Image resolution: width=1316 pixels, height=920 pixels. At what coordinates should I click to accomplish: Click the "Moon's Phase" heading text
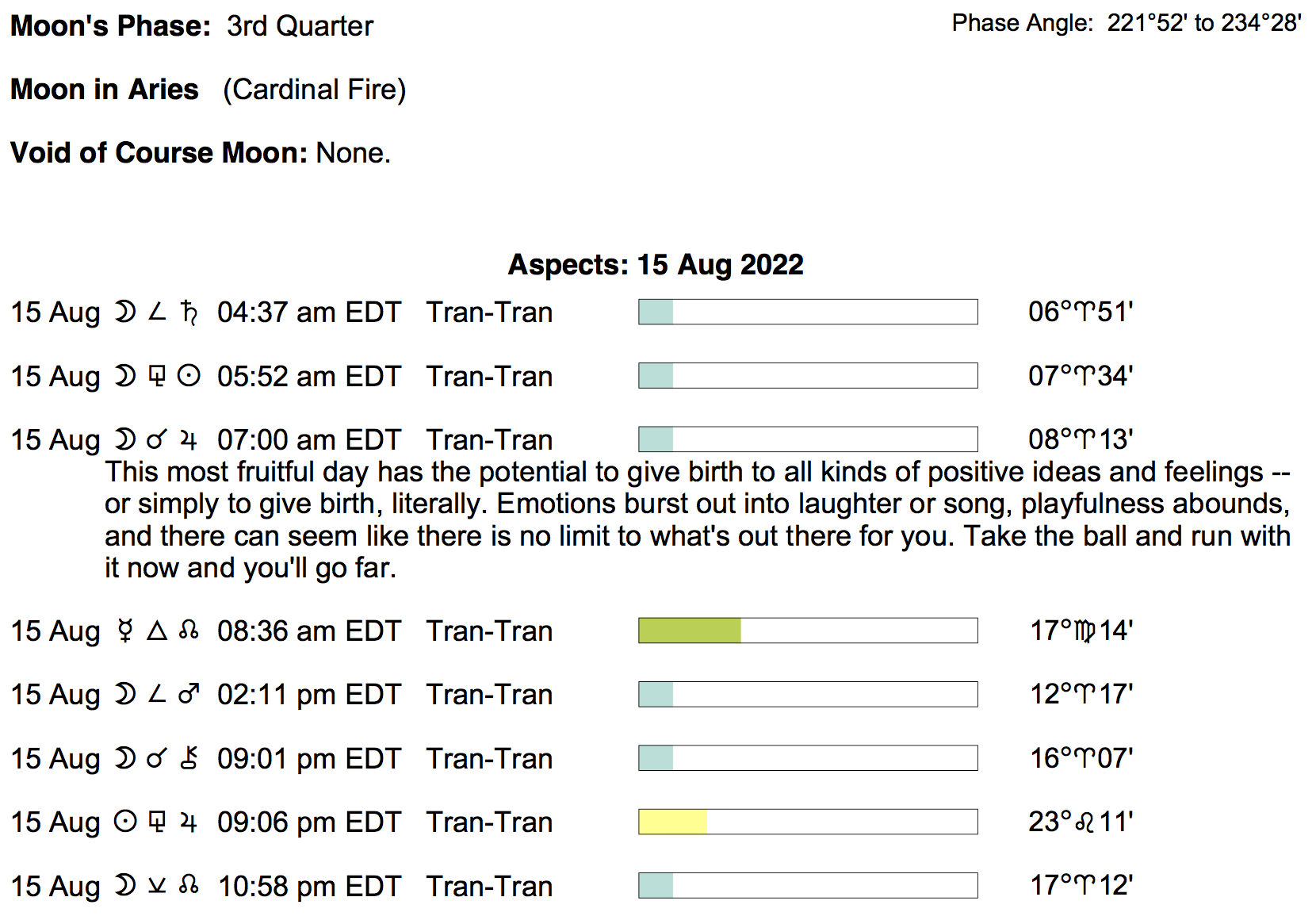(x=110, y=26)
